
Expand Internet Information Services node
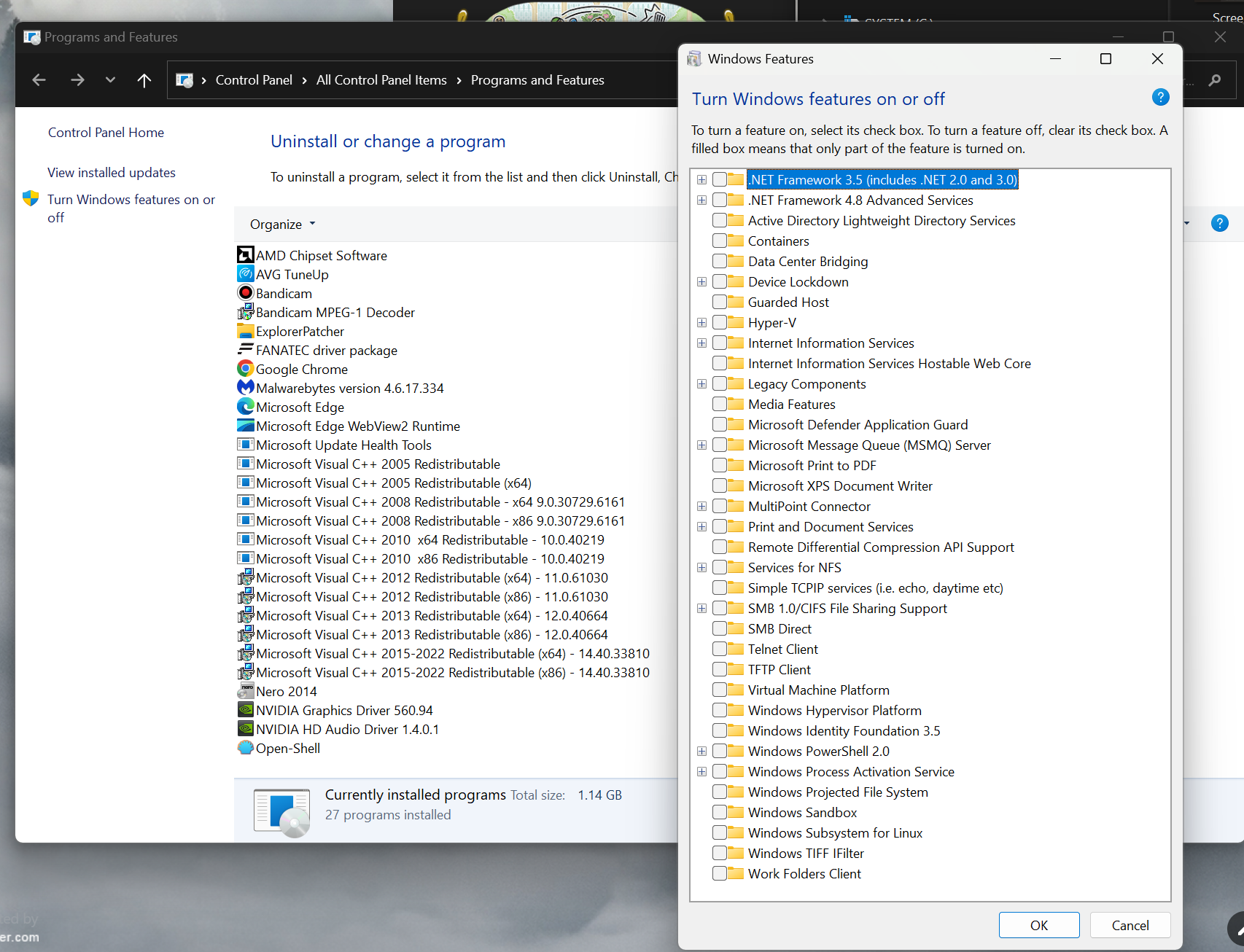(x=701, y=343)
